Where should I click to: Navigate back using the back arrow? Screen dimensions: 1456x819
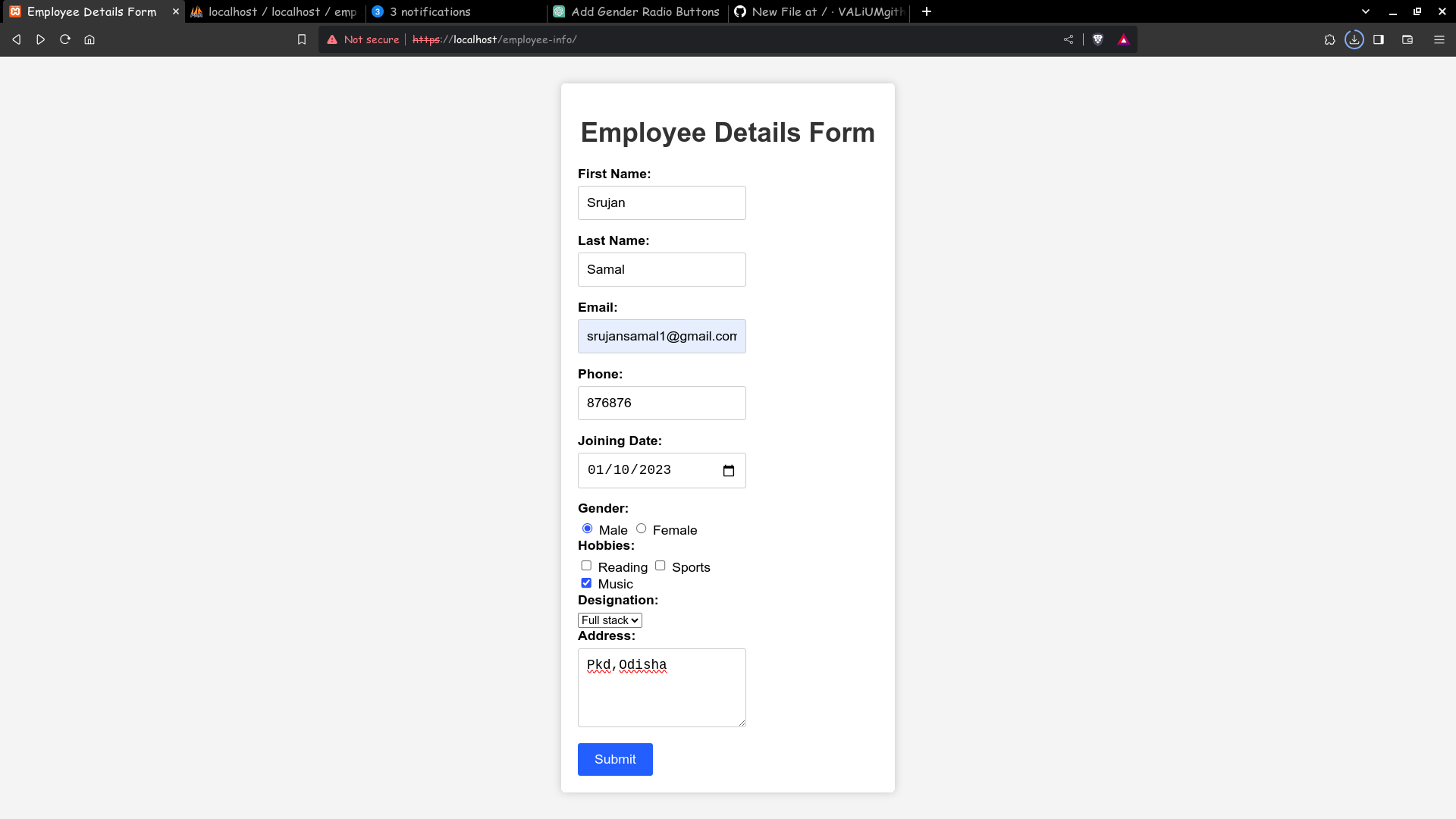pos(16,39)
